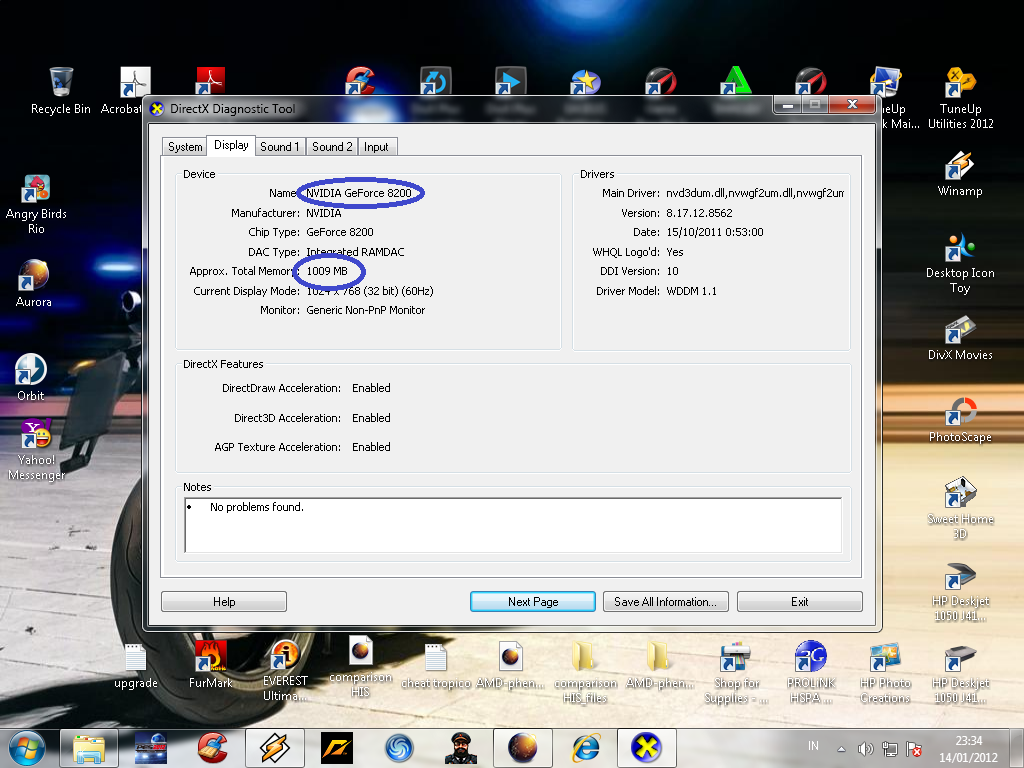Select the cheat tropico text file

pos(436,667)
